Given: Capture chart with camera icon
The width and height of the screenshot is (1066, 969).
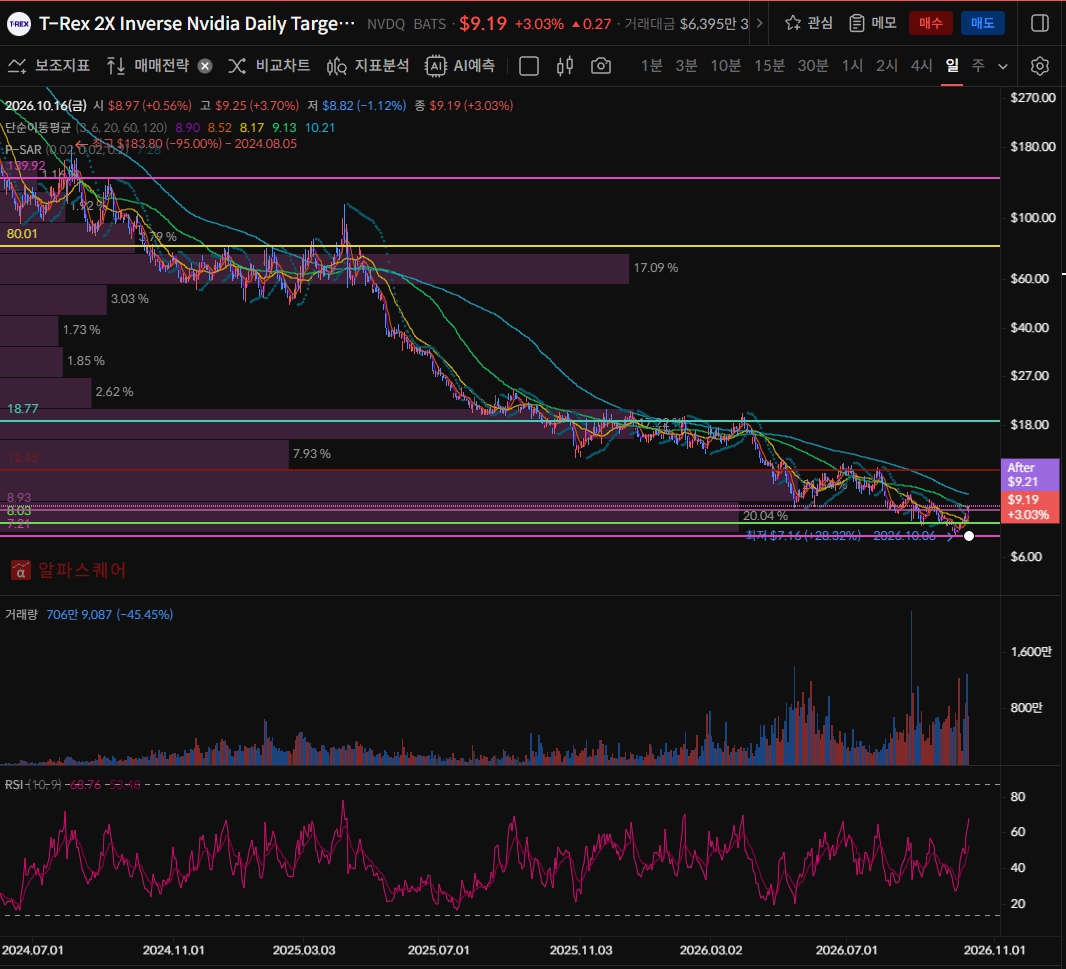Looking at the screenshot, I should [x=601, y=66].
